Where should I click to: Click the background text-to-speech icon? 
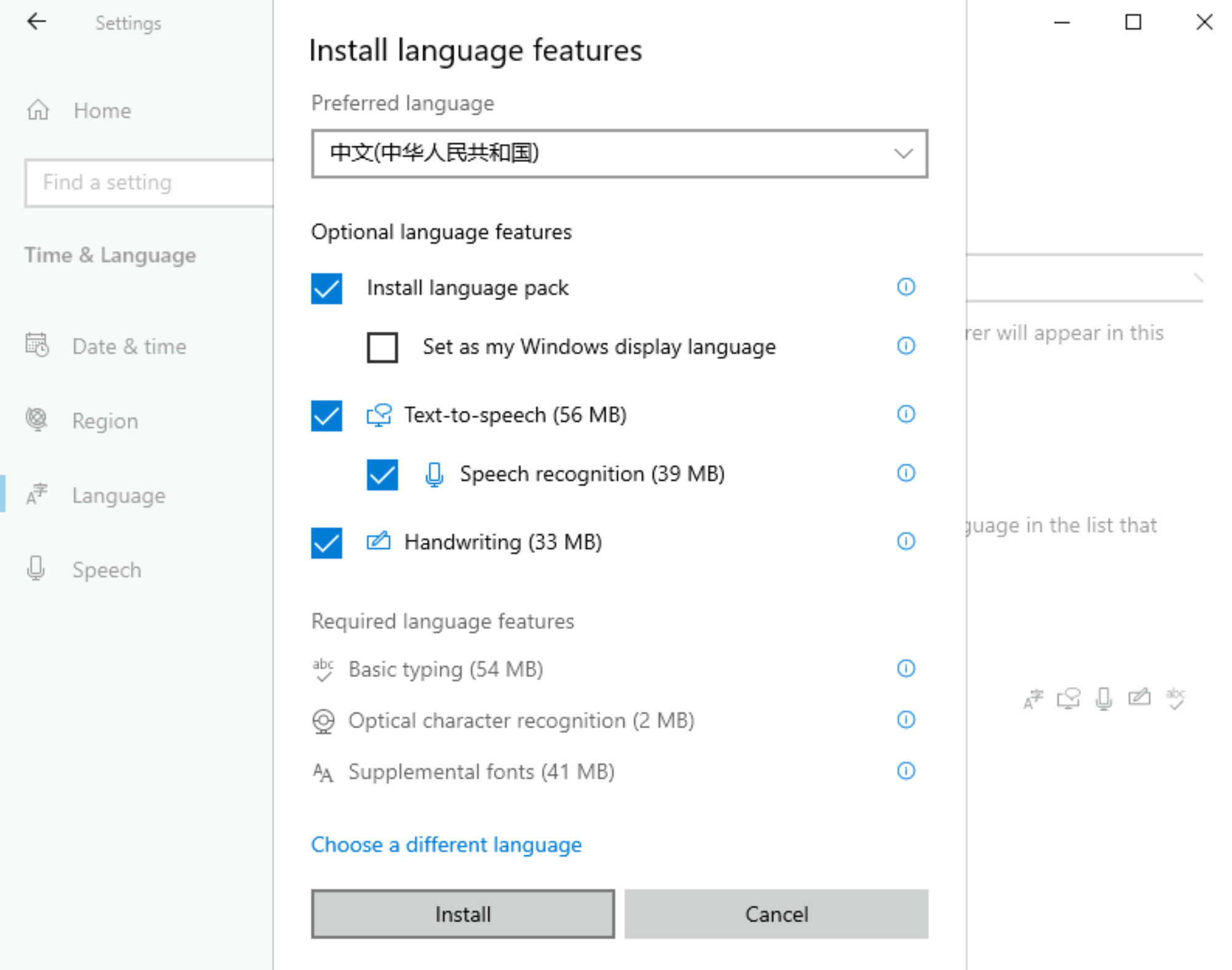point(1069,699)
